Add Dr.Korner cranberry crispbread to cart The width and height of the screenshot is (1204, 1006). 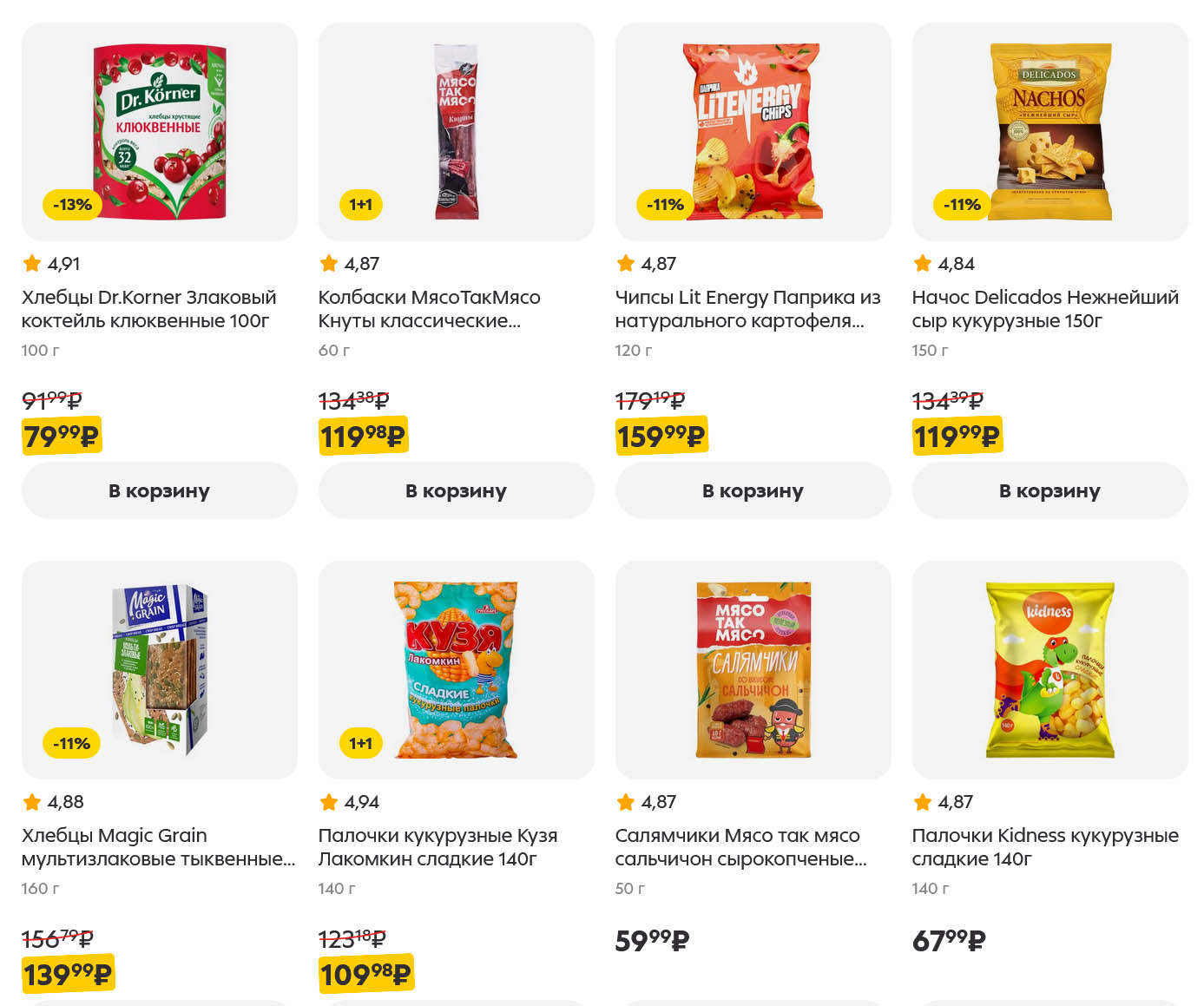(159, 490)
